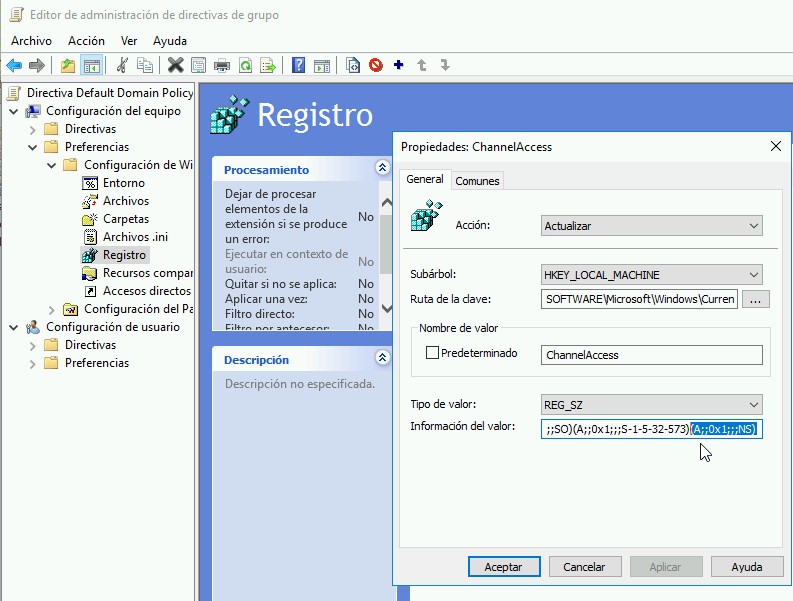
Task: Collapse Configuración del equipo node
Action: [x=14, y=111]
